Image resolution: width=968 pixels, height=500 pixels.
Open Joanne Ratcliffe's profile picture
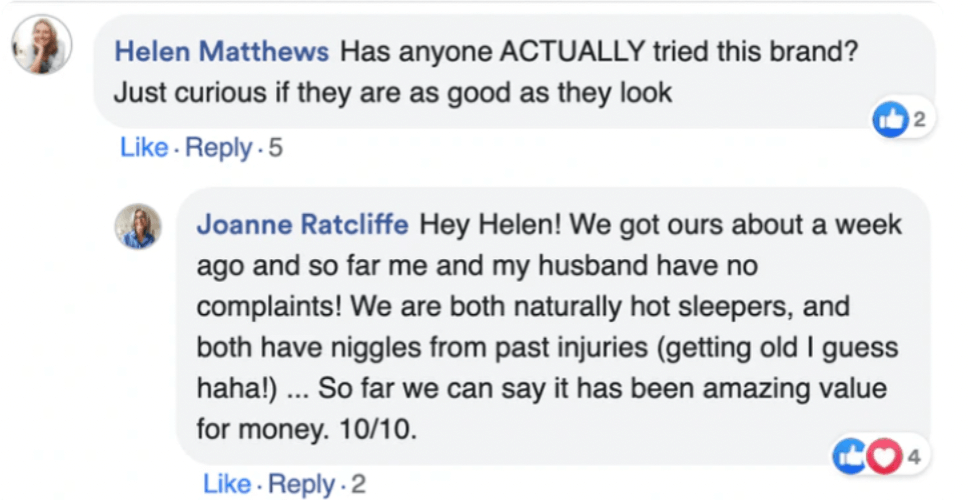138,227
